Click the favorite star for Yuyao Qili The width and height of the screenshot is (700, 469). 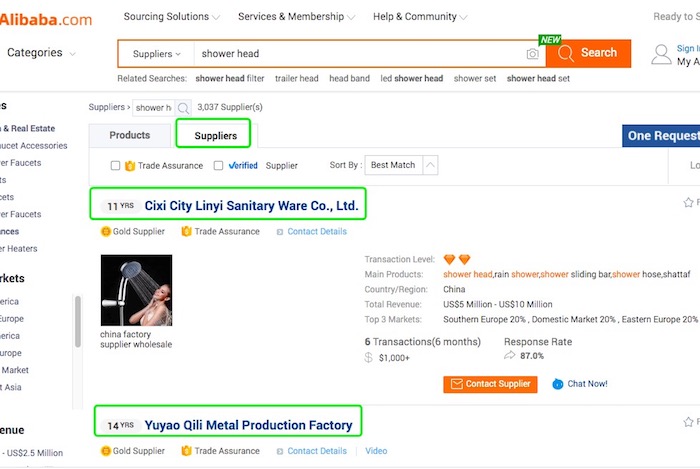pyautogui.click(x=688, y=422)
